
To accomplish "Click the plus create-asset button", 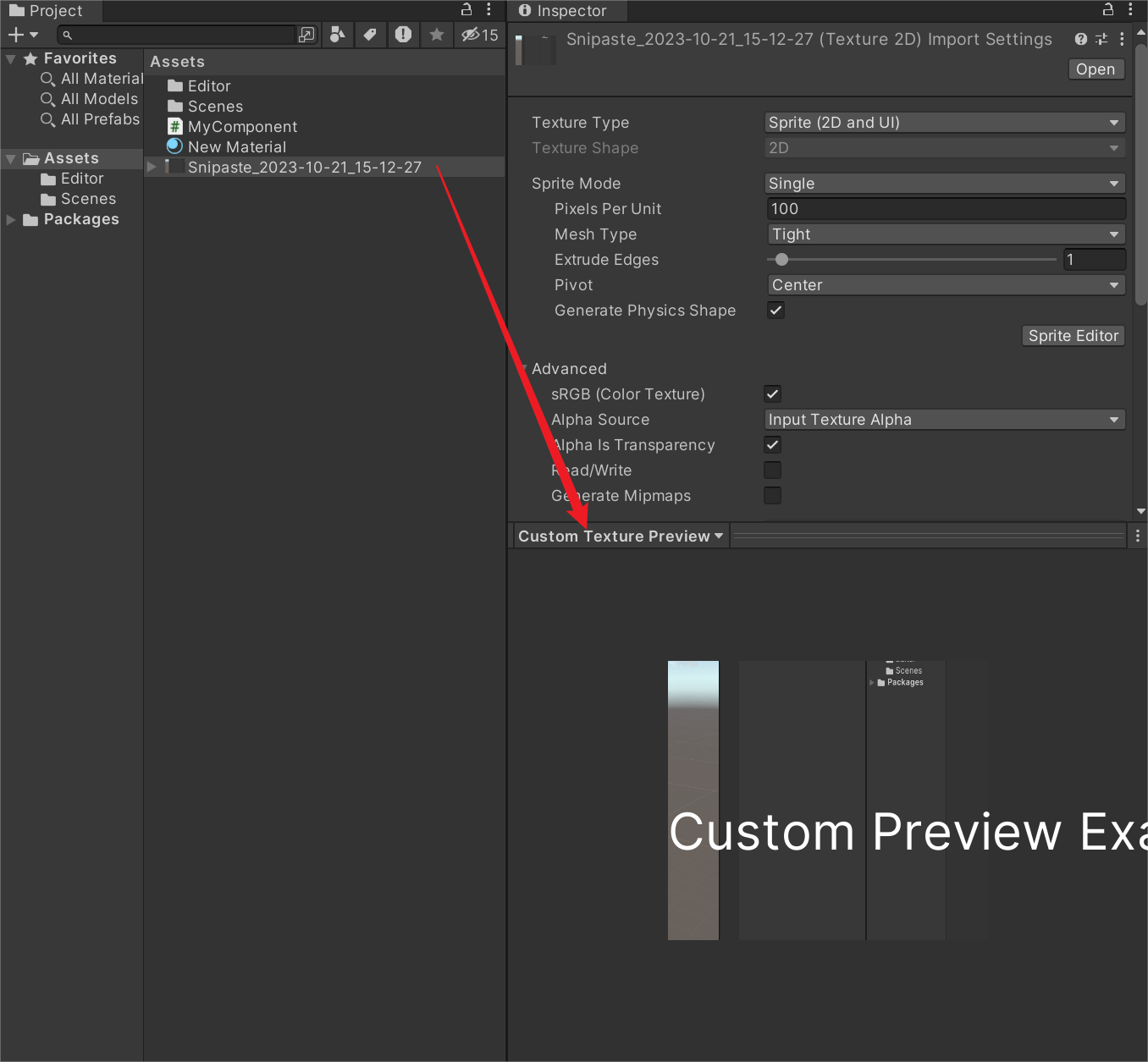I will pyautogui.click(x=22, y=35).
